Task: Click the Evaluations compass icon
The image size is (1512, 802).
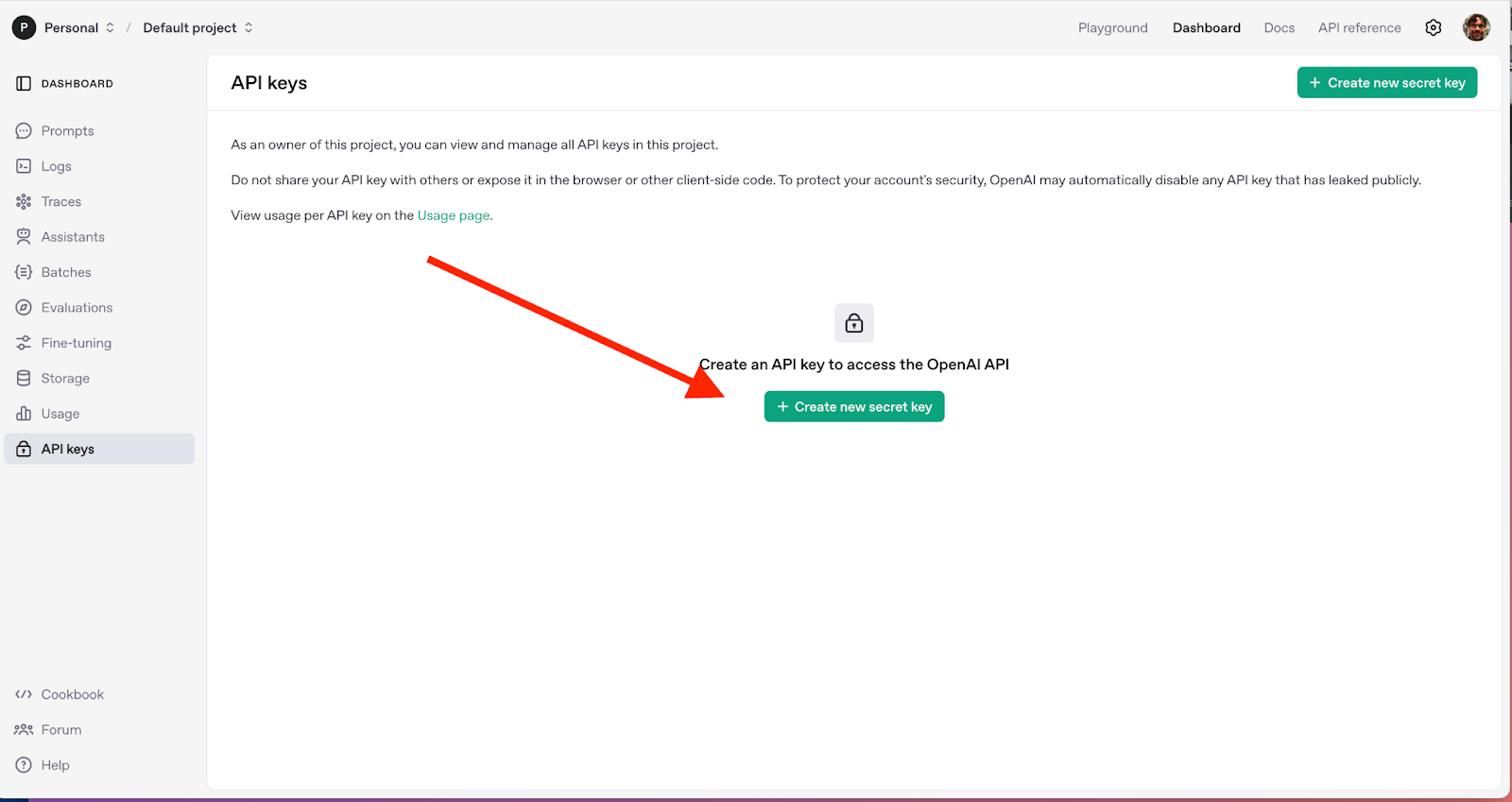Action: [24, 308]
